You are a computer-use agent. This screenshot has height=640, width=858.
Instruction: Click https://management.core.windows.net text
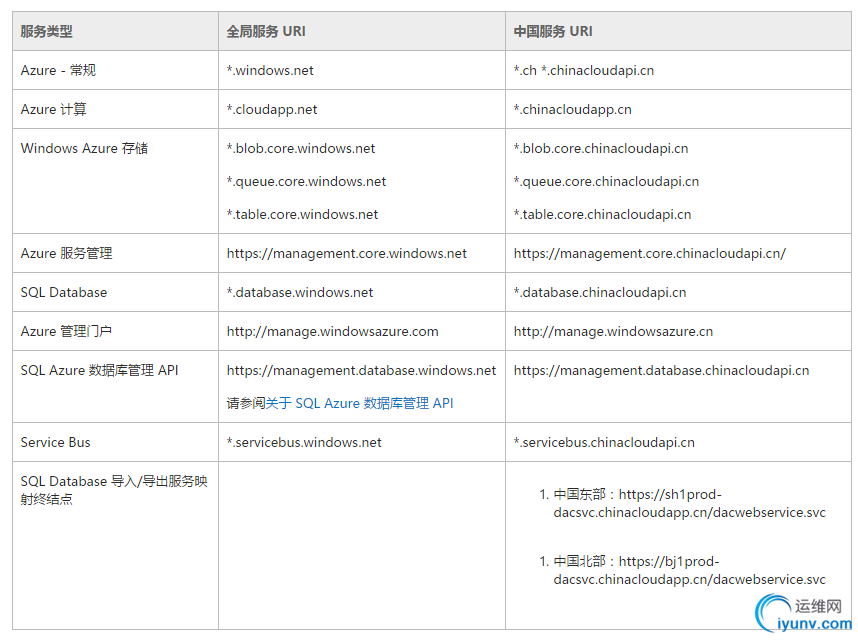(x=347, y=253)
